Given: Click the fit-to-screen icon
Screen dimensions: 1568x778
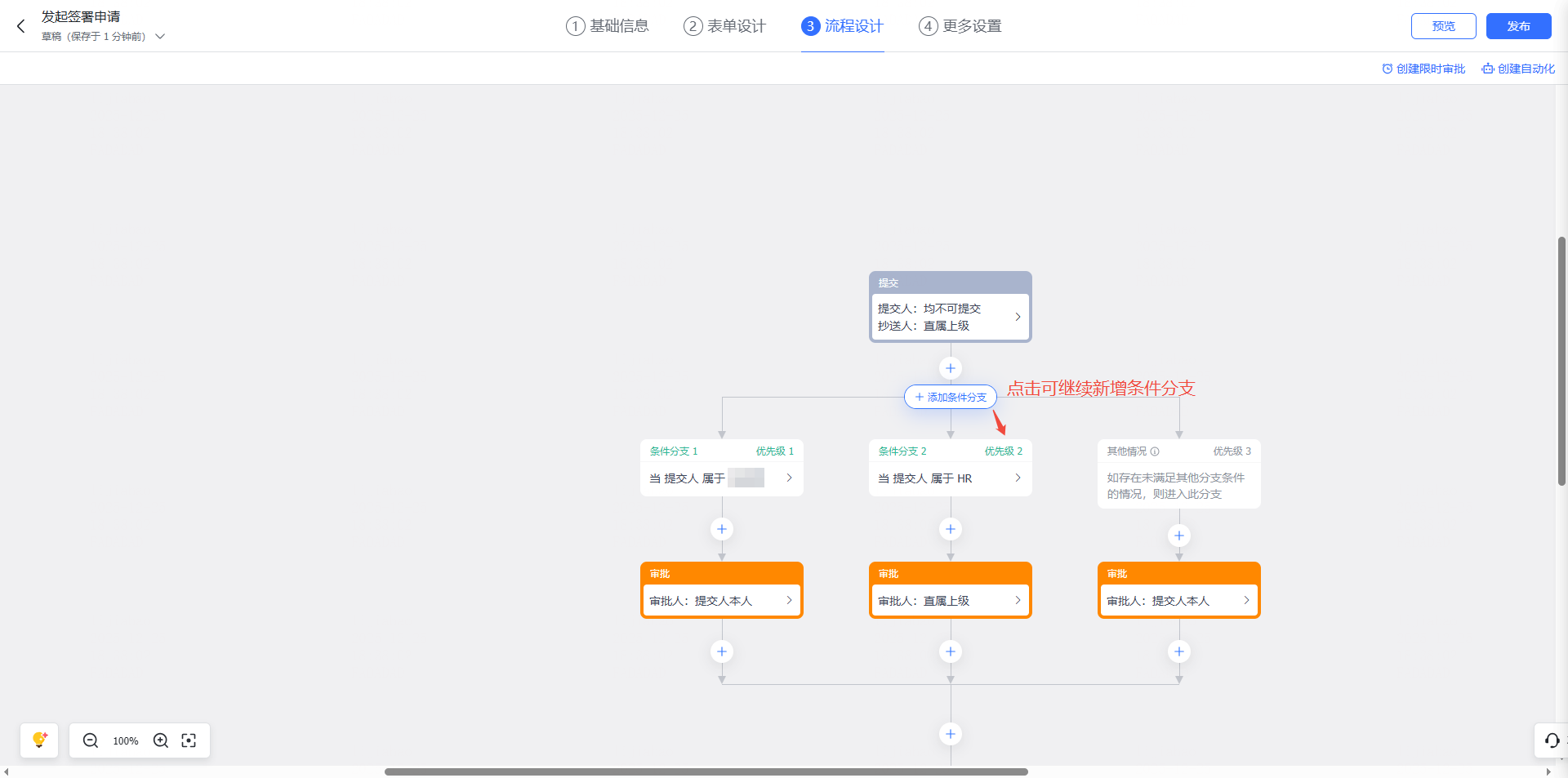Looking at the screenshot, I should [x=189, y=740].
